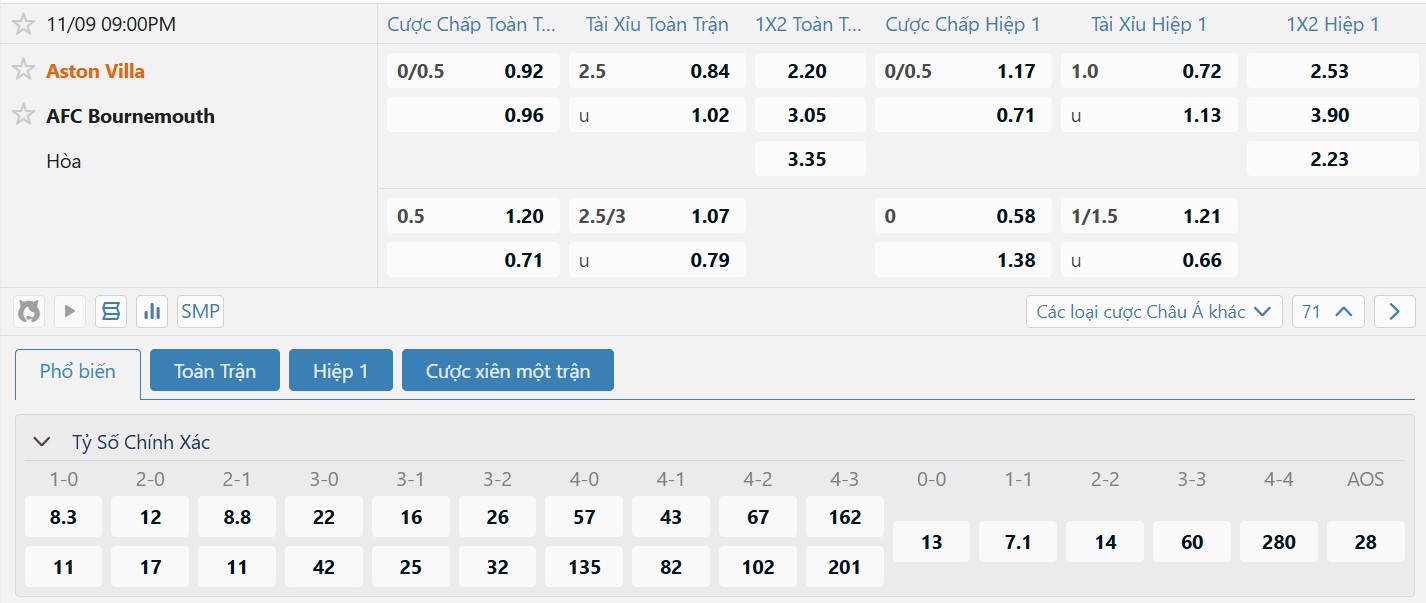1426x603 pixels.
Task: Pick the 1-0 correct score odds 8.3
Action: pyautogui.click(x=63, y=517)
